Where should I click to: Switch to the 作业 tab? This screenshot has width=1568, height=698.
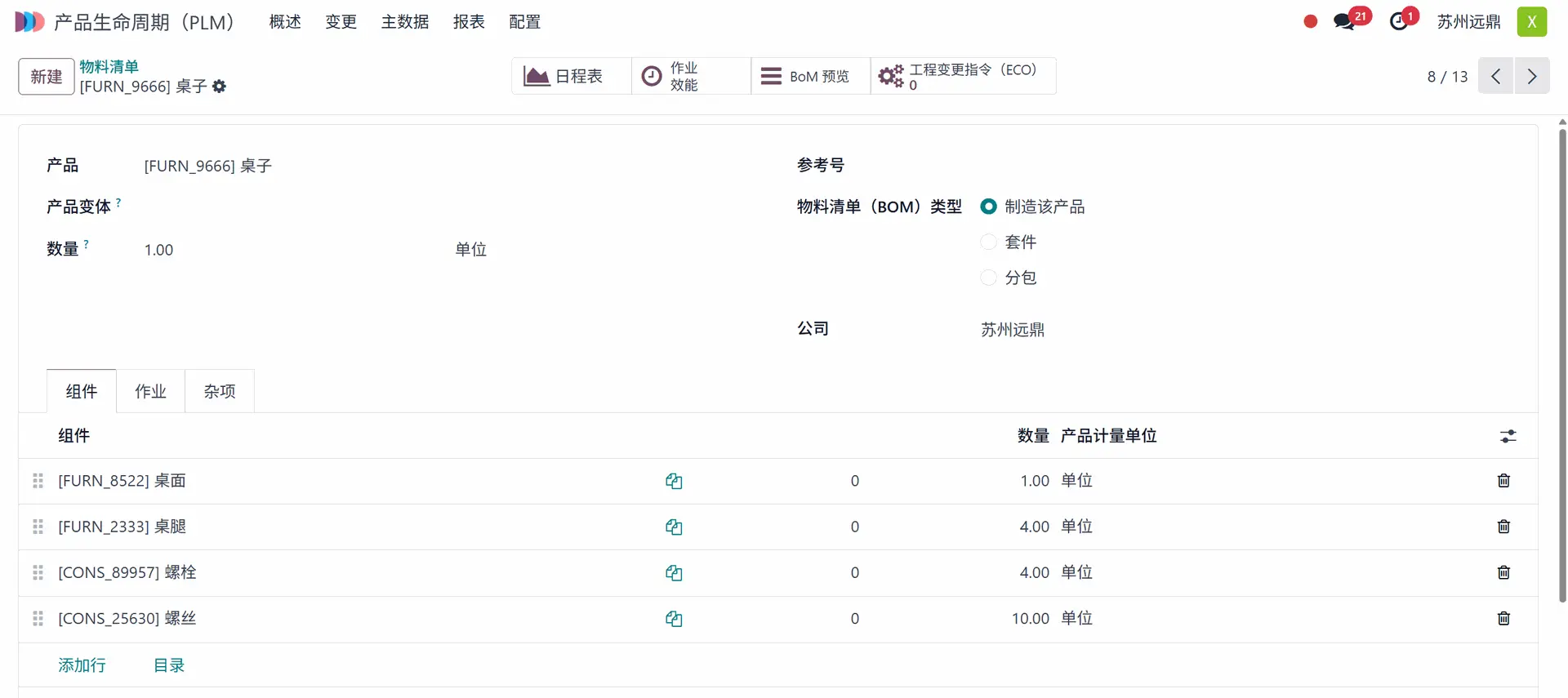150,392
